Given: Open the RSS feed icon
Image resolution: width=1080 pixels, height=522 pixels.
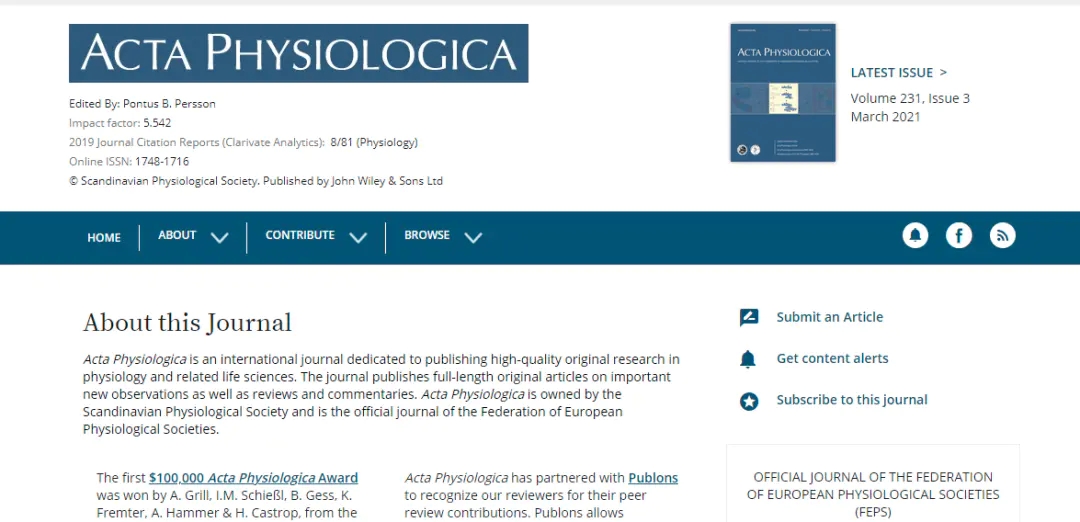Looking at the screenshot, I should coord(1002,236).
